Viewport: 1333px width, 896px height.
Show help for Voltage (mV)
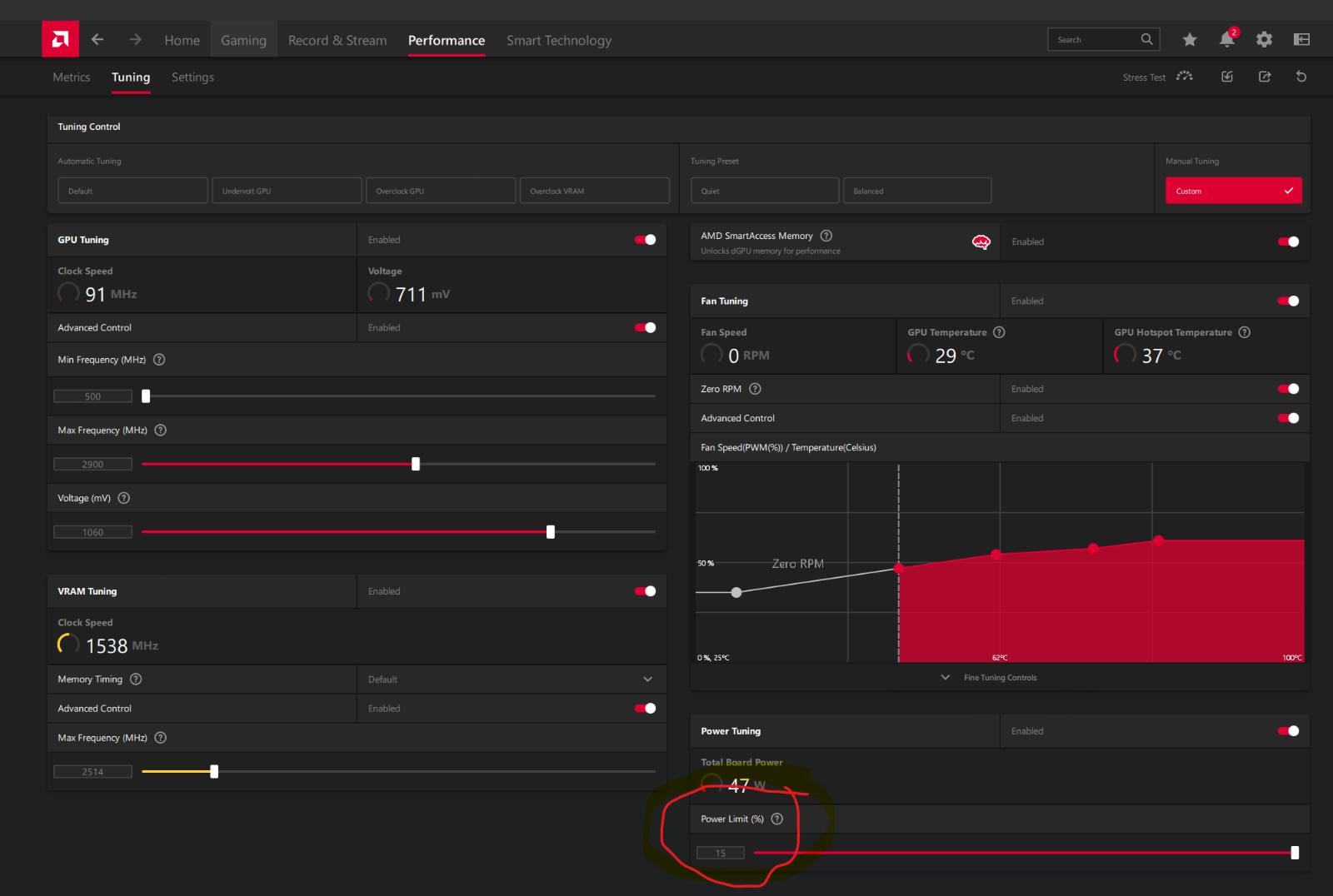pos(124,498)
